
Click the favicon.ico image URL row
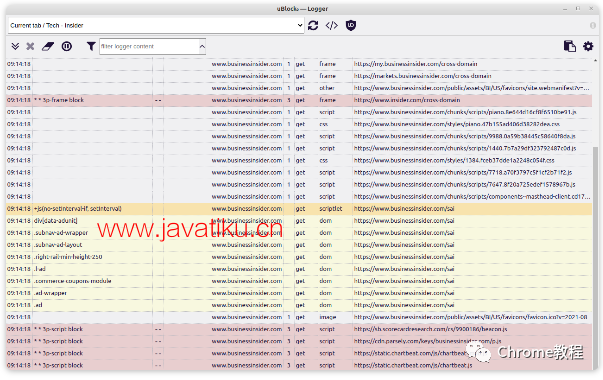[470, 317]
